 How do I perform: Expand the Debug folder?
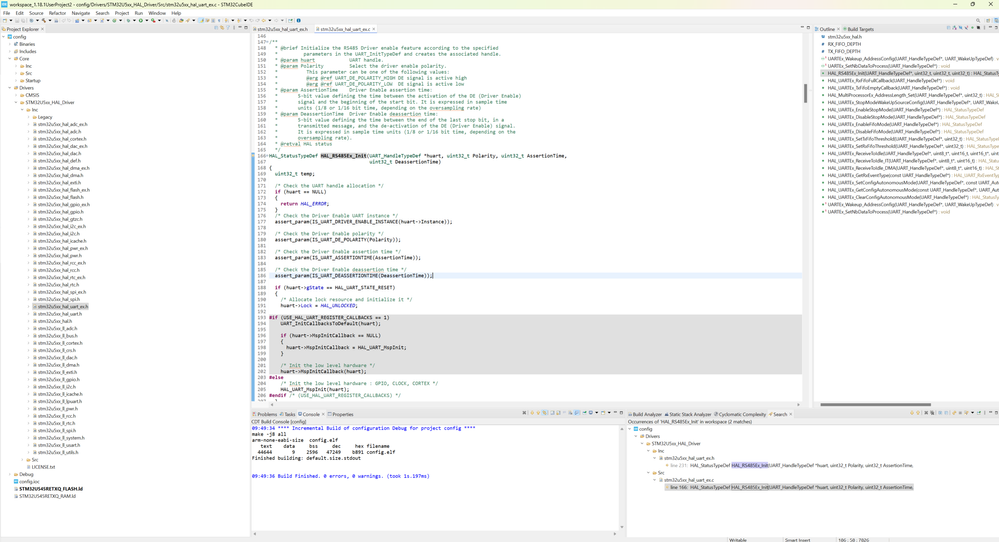click(x=10, y=474)
